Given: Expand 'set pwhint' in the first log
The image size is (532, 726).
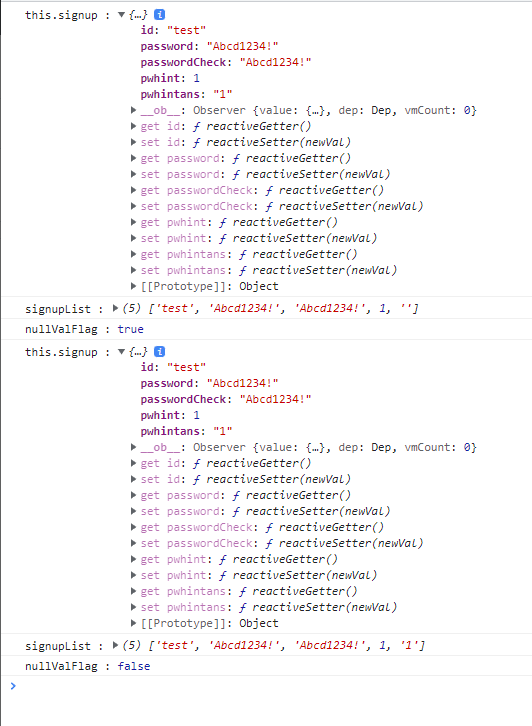Looking at the screenshot, I should (133, 238).
